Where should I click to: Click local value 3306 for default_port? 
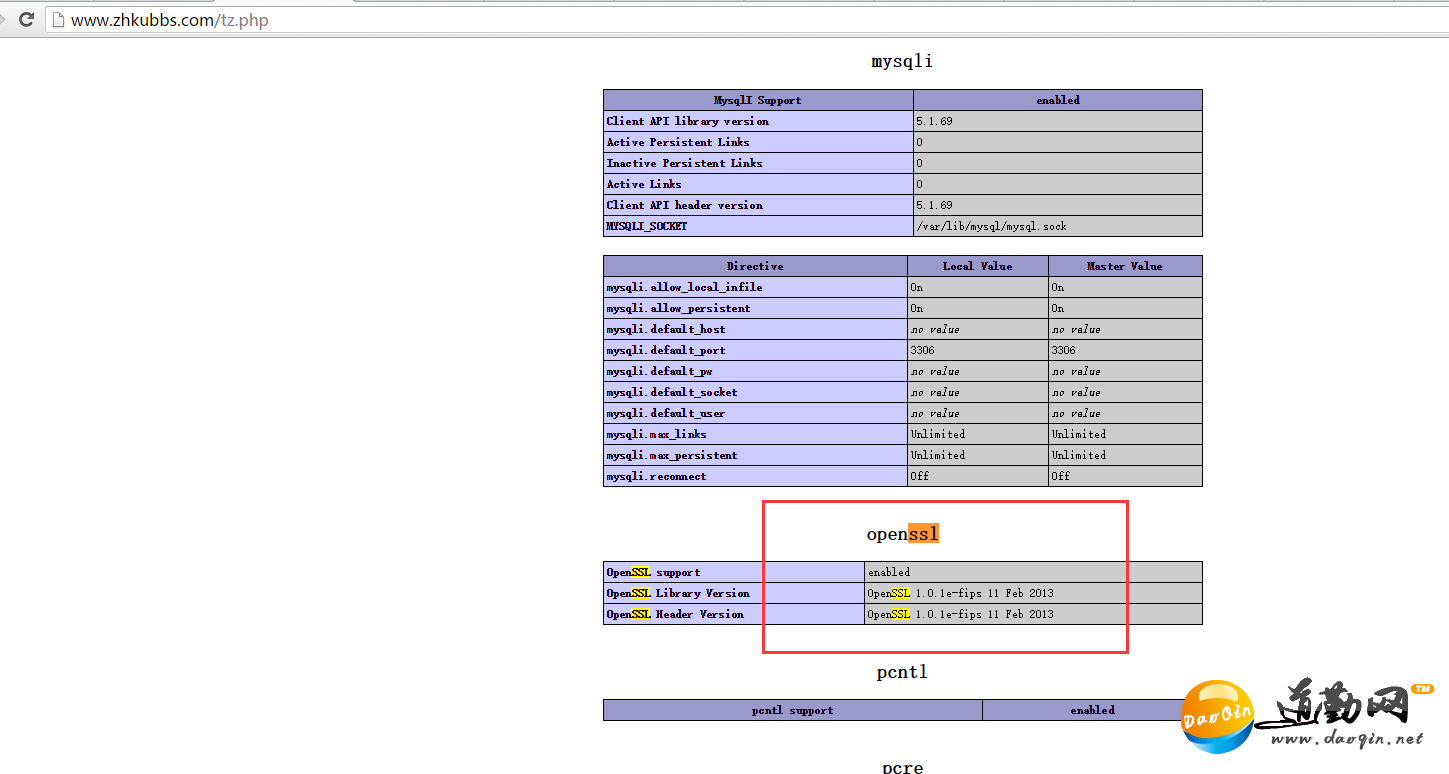click(x=923, y=350)
